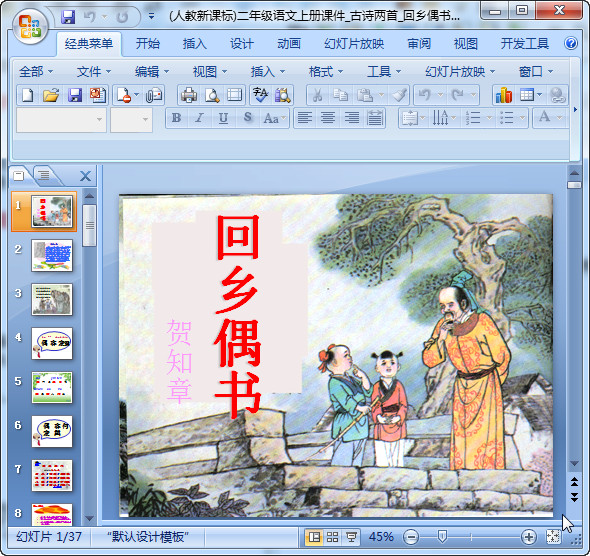590x556 pixels.
Task: Switch to the Outline pane tab
Action: coord(44,175)
